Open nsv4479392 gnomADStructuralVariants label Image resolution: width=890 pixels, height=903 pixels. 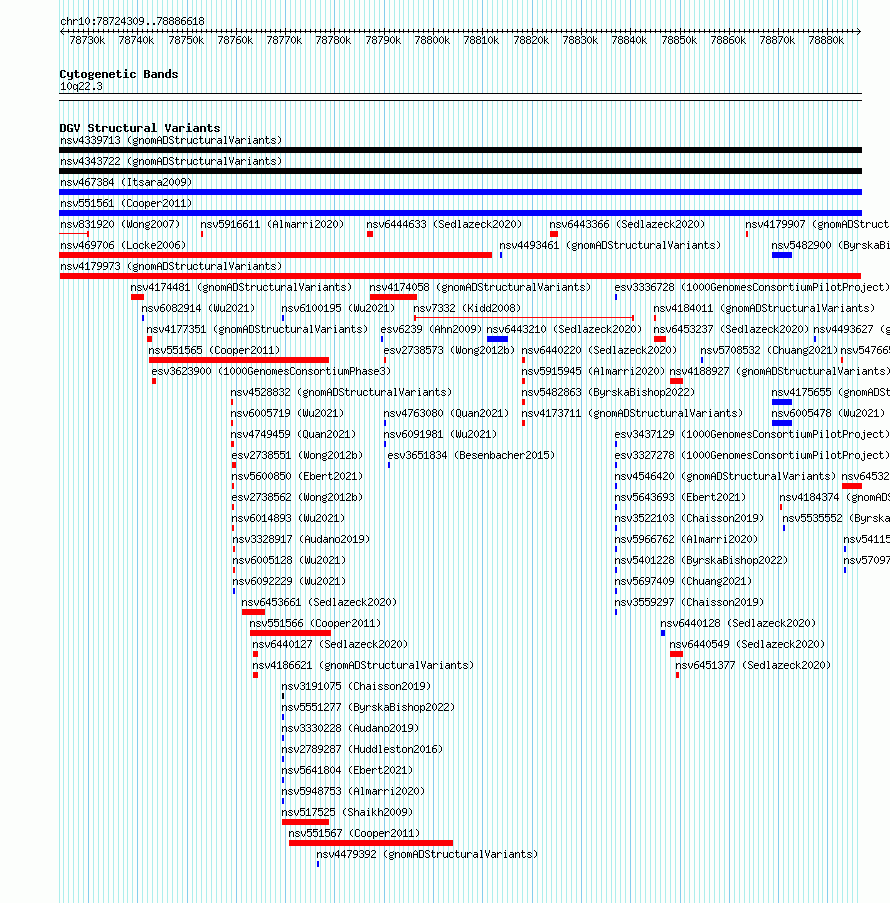tap(427, 855)
